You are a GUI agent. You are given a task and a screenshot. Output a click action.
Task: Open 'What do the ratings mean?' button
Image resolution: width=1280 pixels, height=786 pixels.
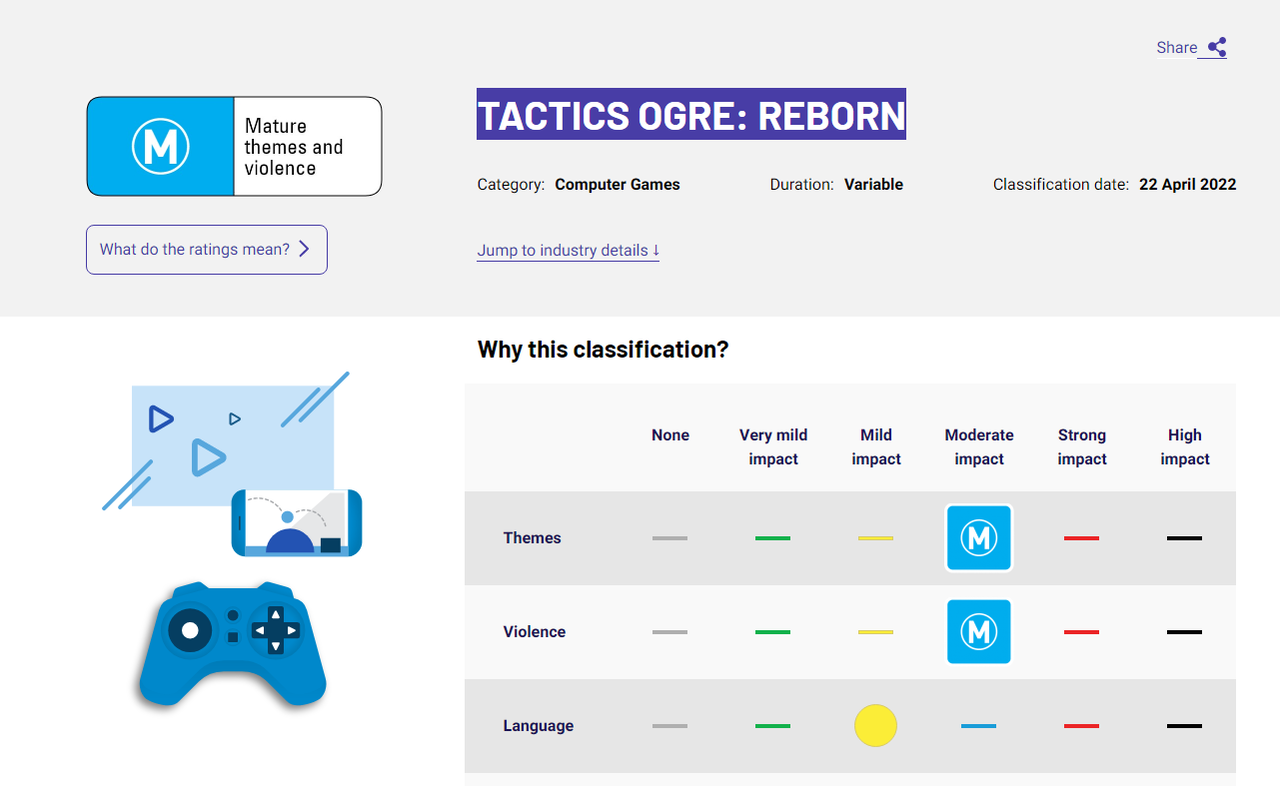tap(207, 250)
